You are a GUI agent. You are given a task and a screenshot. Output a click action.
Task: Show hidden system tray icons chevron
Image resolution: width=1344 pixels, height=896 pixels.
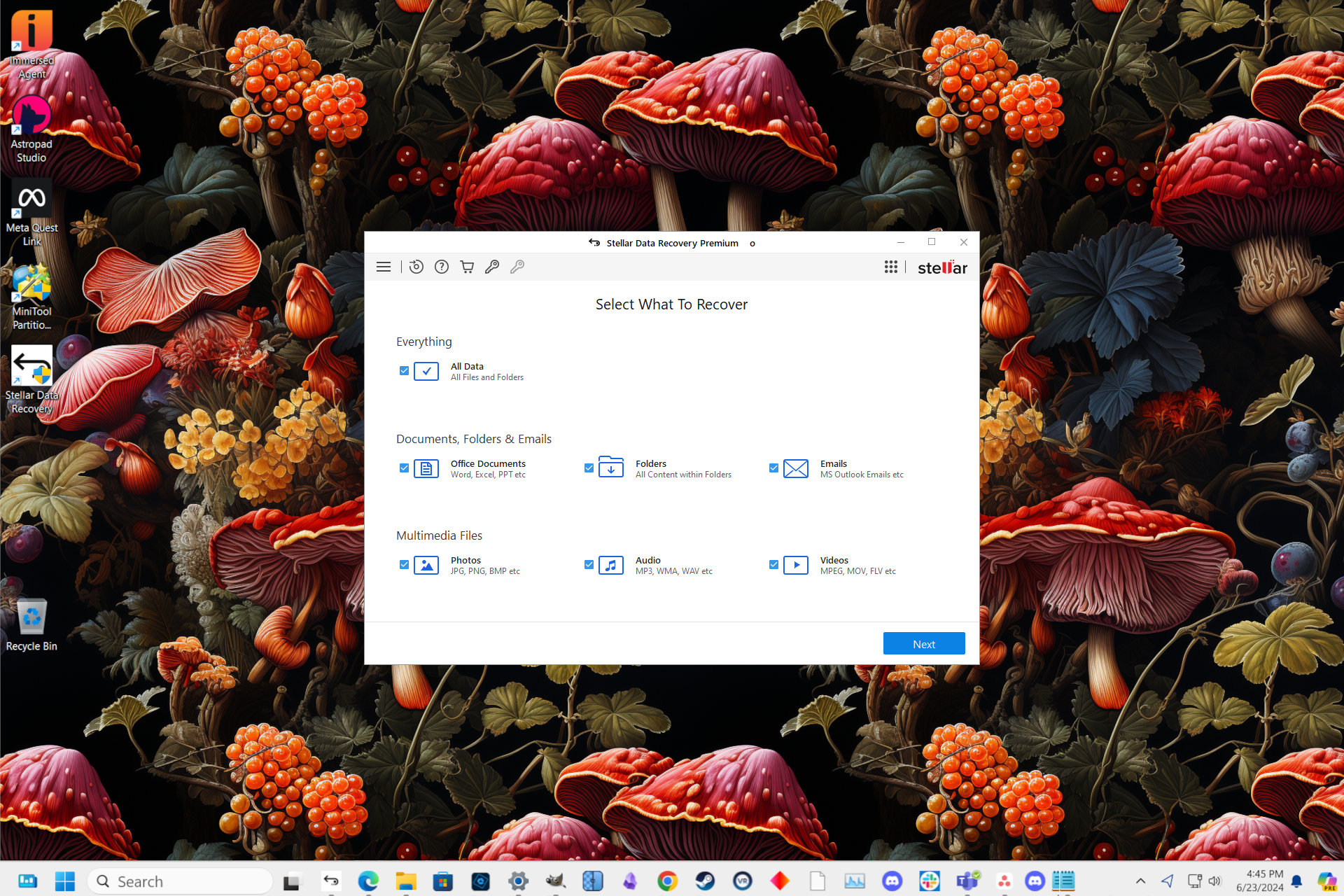point(1140,881)
